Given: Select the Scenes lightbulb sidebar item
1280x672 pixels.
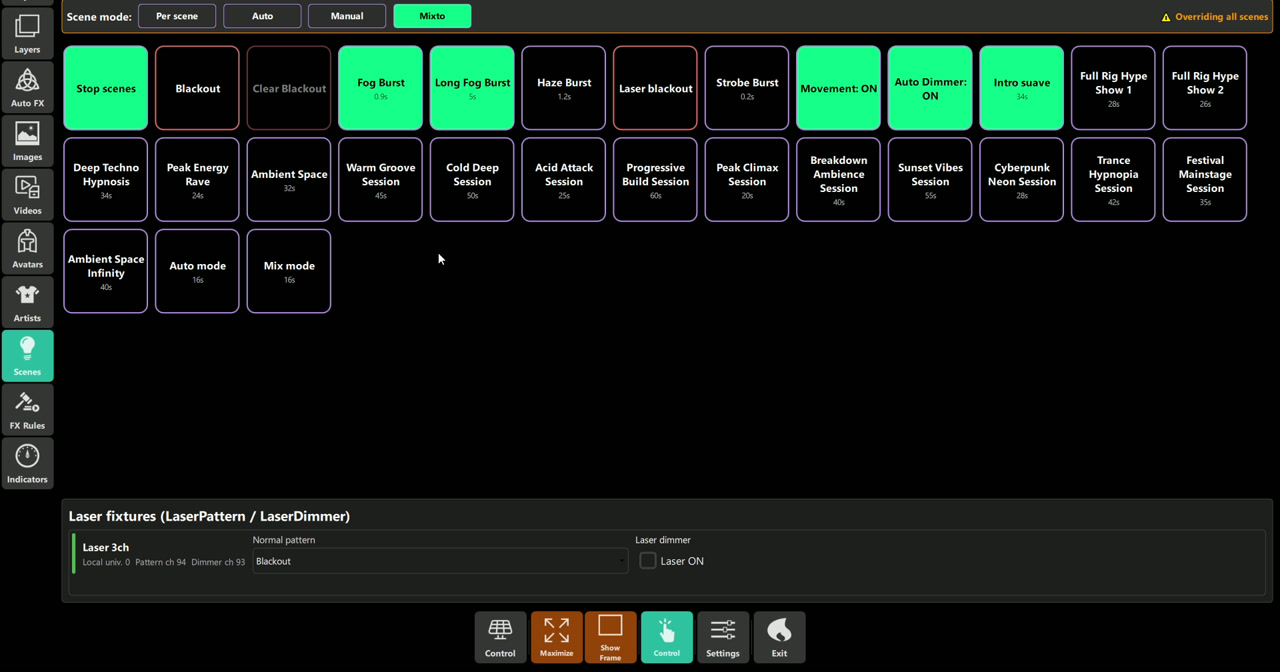Looking at the screenshot, I should pyautogui.click(x=27, y=356).
